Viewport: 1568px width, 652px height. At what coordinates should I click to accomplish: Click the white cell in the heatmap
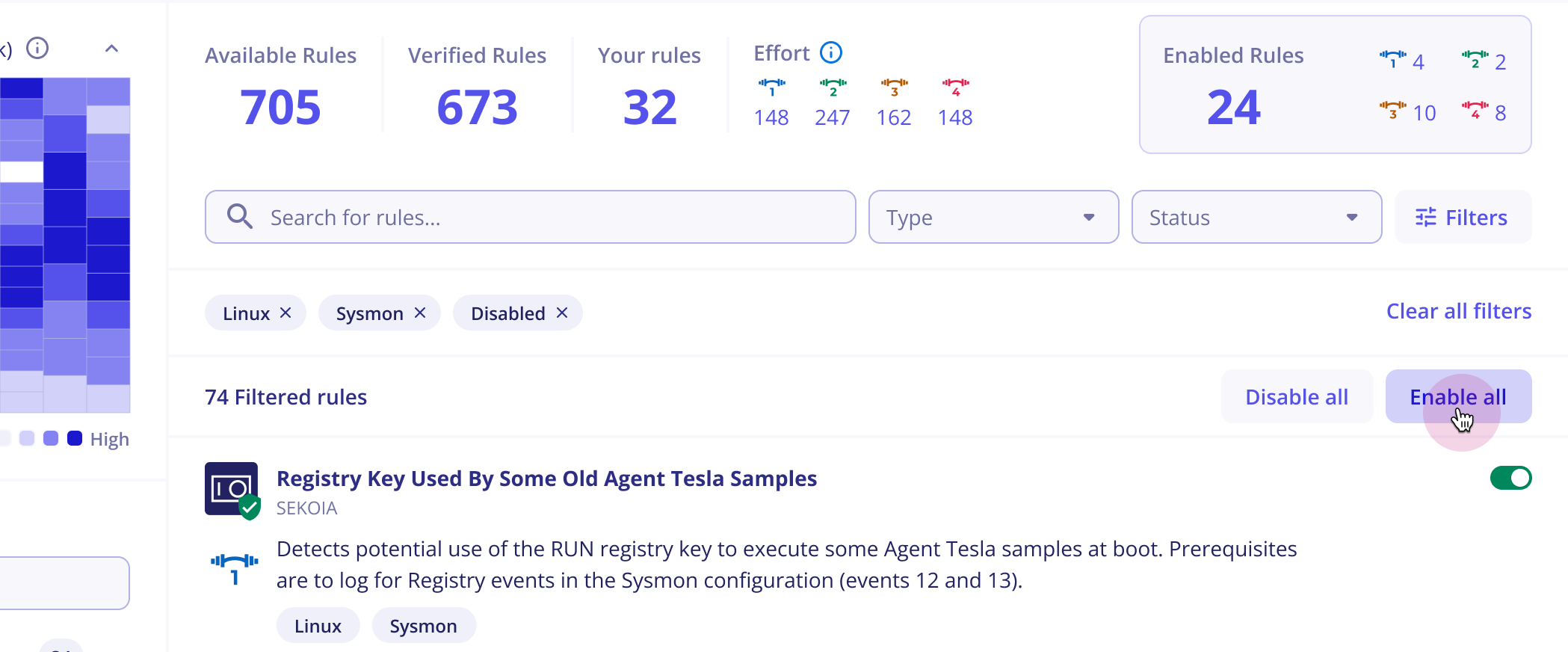click(22, 172)
